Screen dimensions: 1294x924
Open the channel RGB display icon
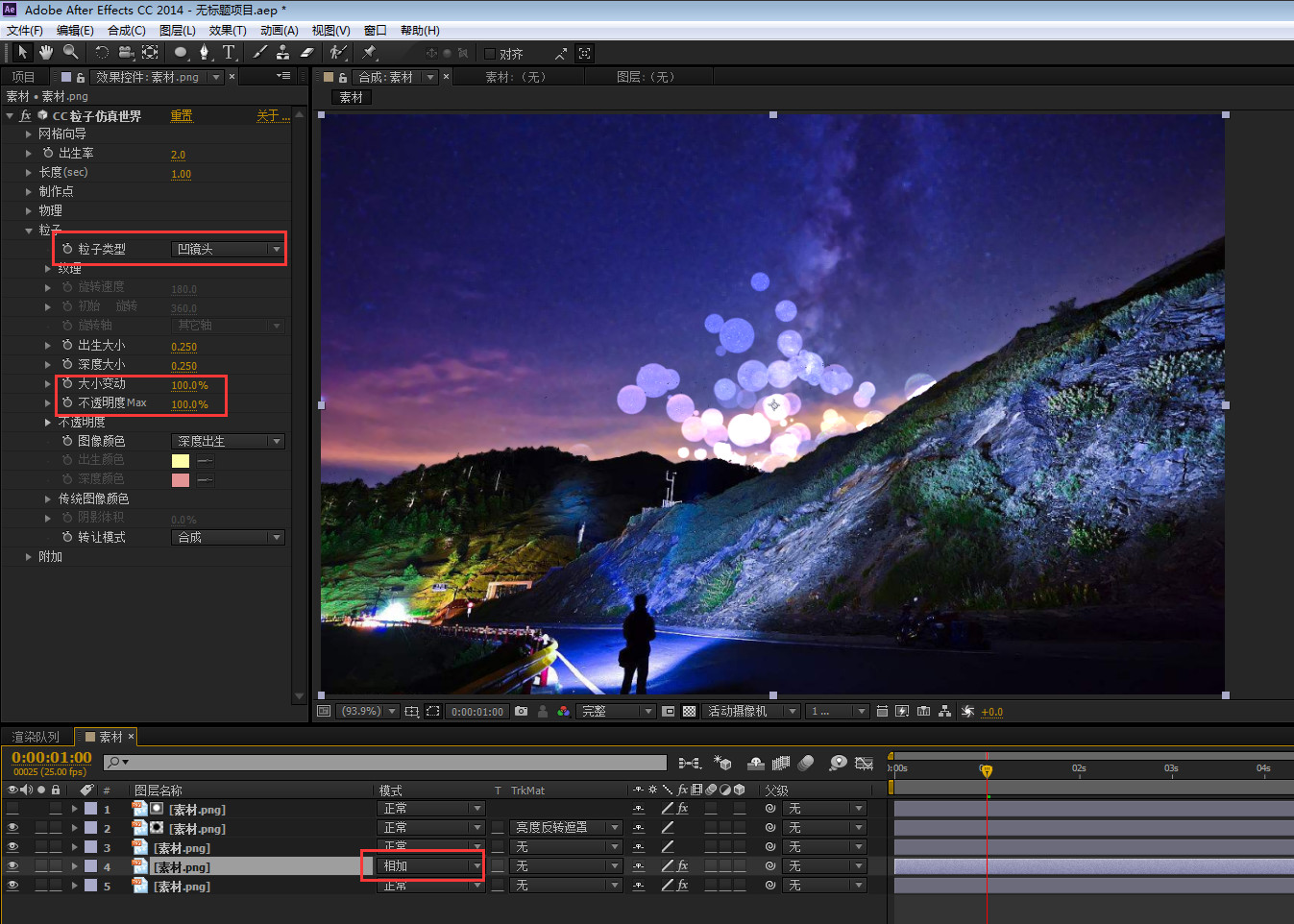[564, 711]
